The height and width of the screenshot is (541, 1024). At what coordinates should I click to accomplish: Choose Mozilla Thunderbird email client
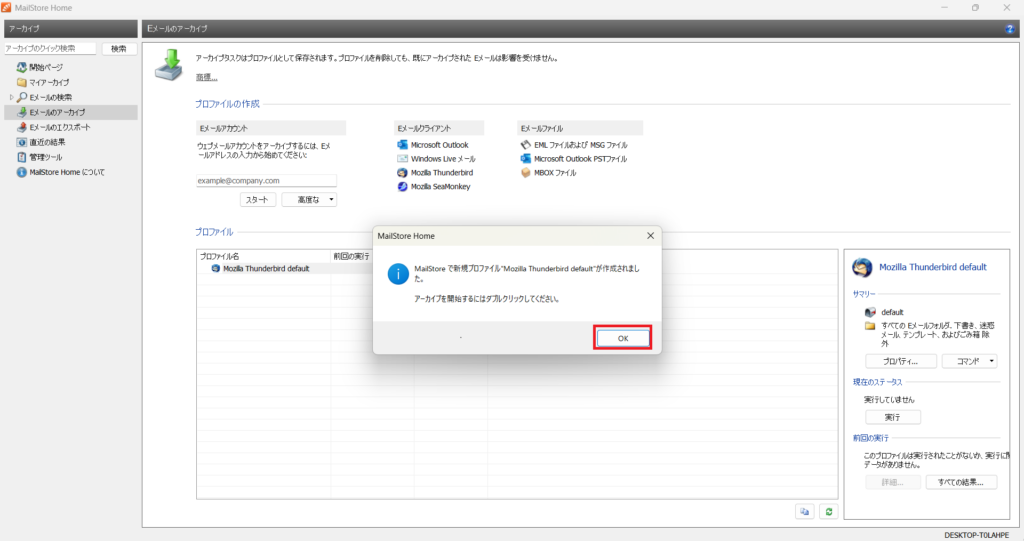[442, 172]
